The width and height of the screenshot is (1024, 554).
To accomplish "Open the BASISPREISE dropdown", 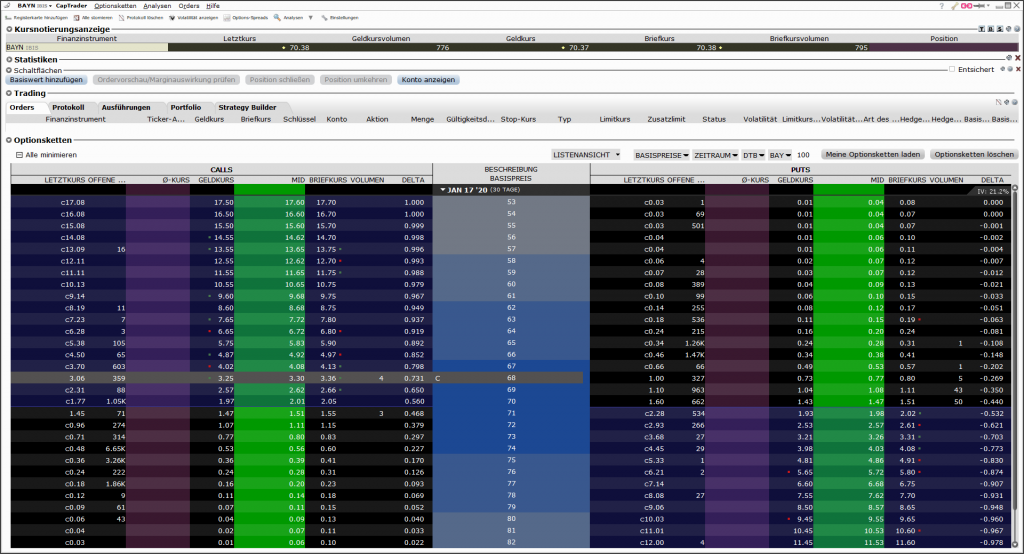I will [x=661, y=155].
